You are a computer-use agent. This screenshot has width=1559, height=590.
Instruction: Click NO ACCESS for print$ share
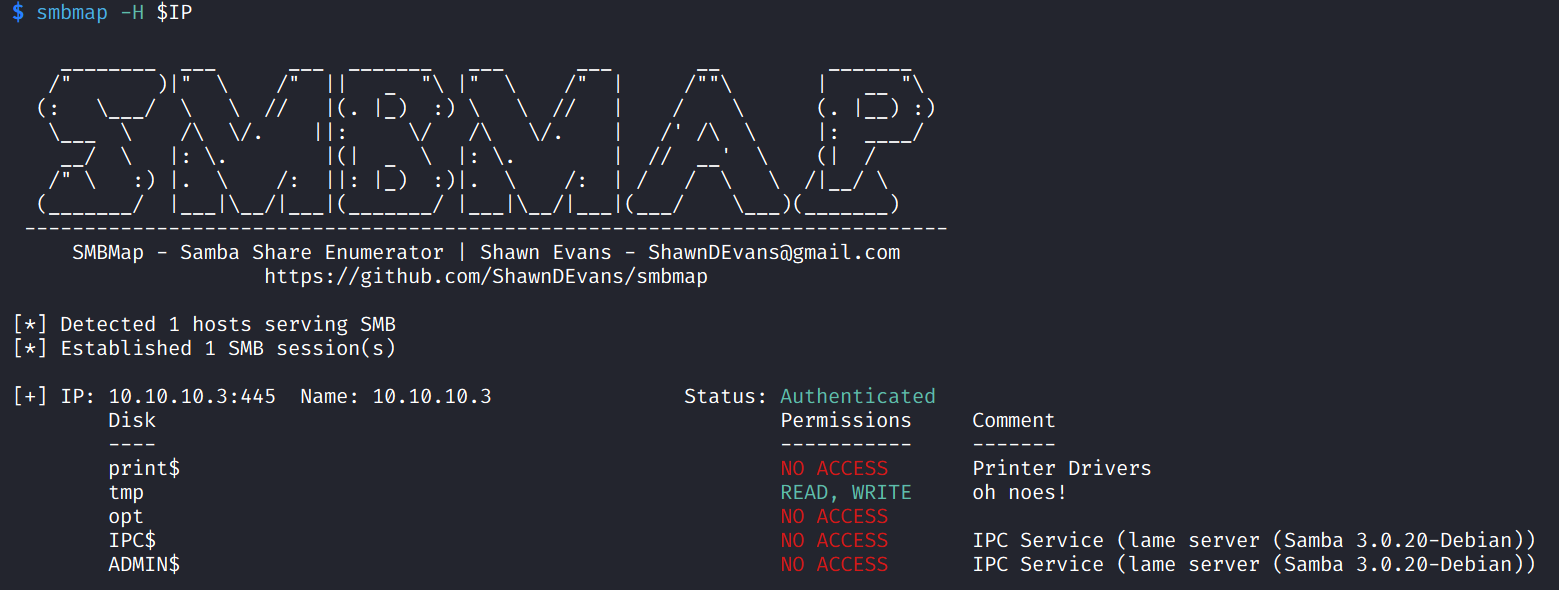[834, 468]
